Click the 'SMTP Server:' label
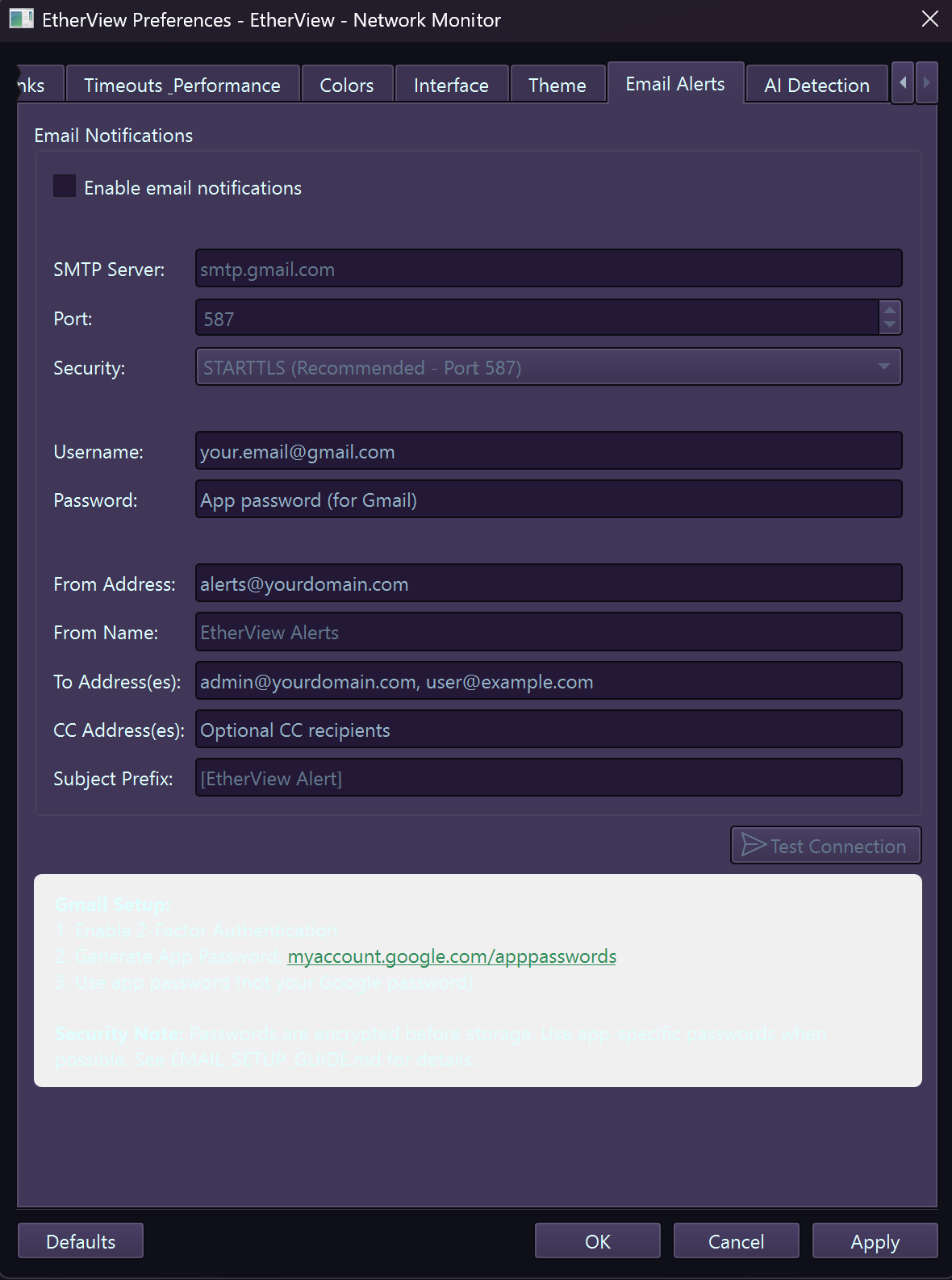952x1280 pixels. pos(109,270)
